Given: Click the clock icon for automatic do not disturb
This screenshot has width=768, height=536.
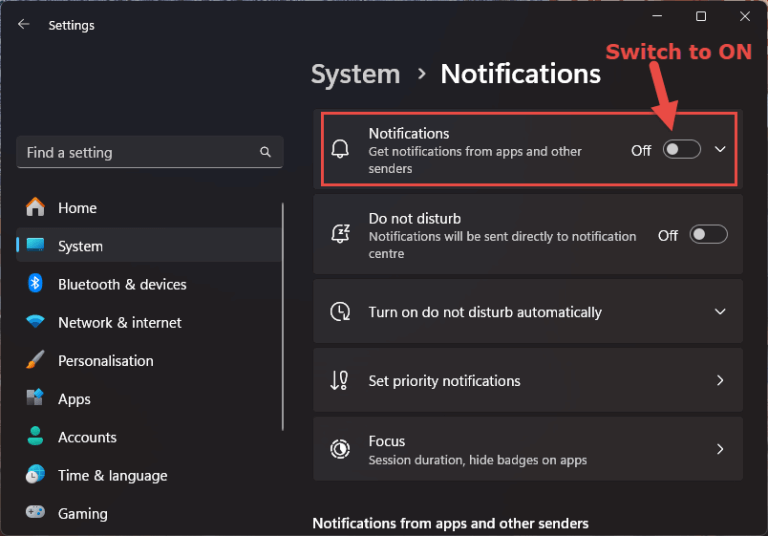Looking at the screenshot, I should pyautogui.click(x=340, y=312).
